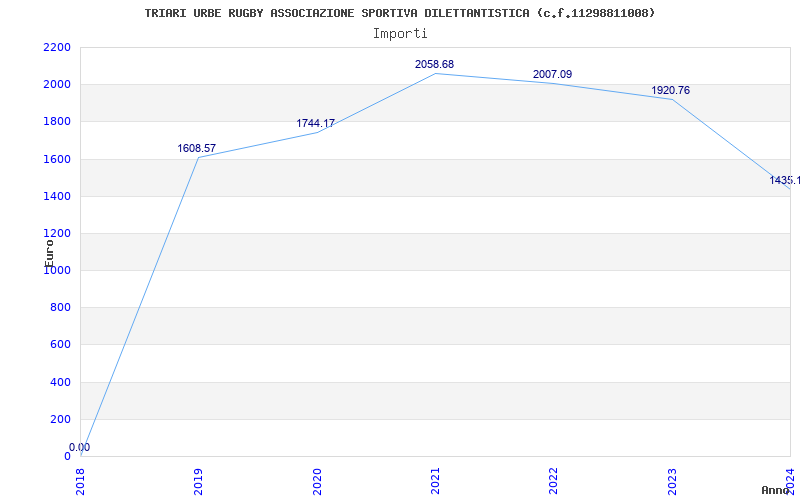Screen dimensions: 800x500
Task: Click the 2018 x-axis year label
Action: pos(80,482)
